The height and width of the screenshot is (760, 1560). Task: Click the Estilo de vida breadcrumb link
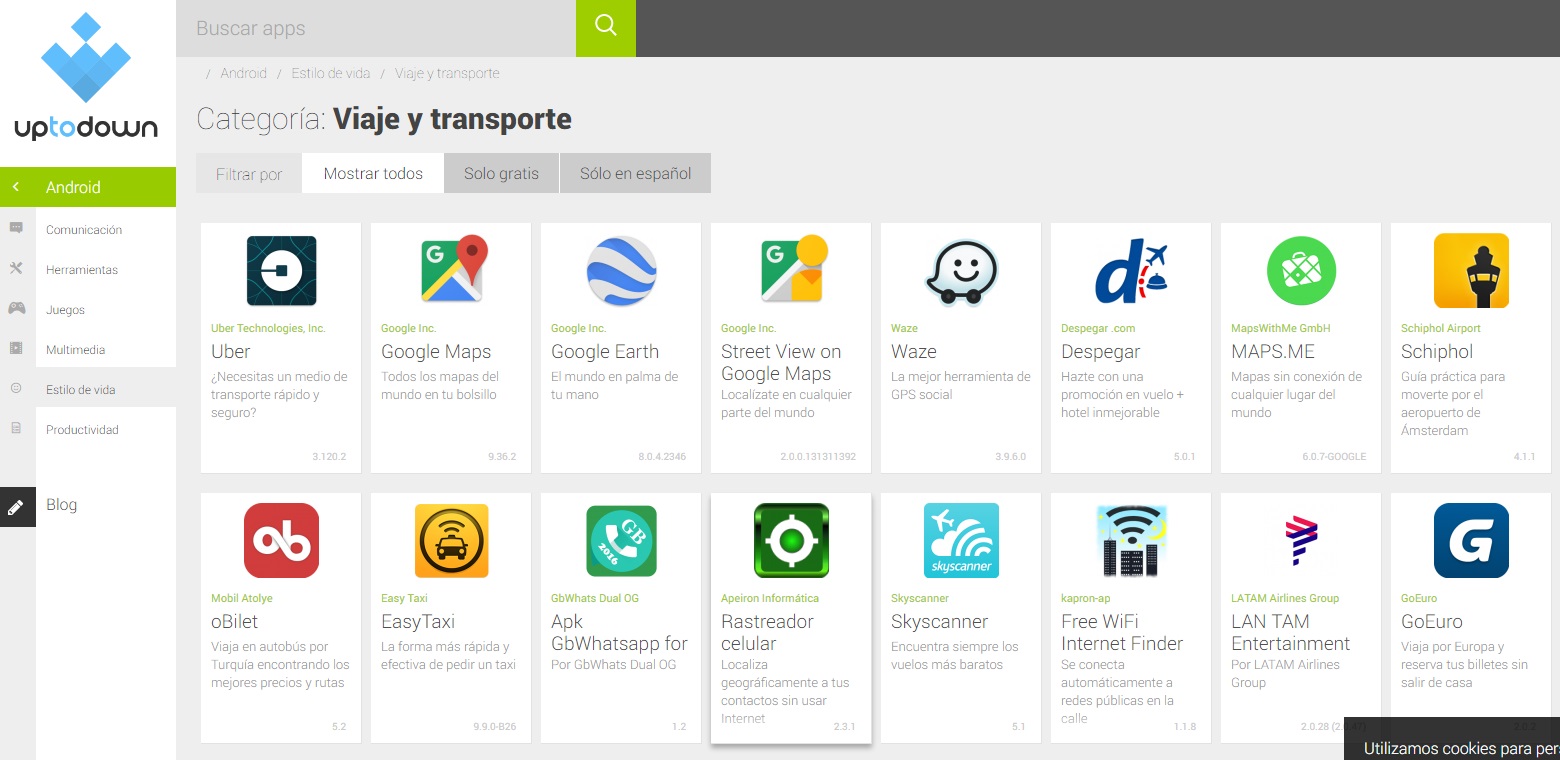[x=330, y=73]
